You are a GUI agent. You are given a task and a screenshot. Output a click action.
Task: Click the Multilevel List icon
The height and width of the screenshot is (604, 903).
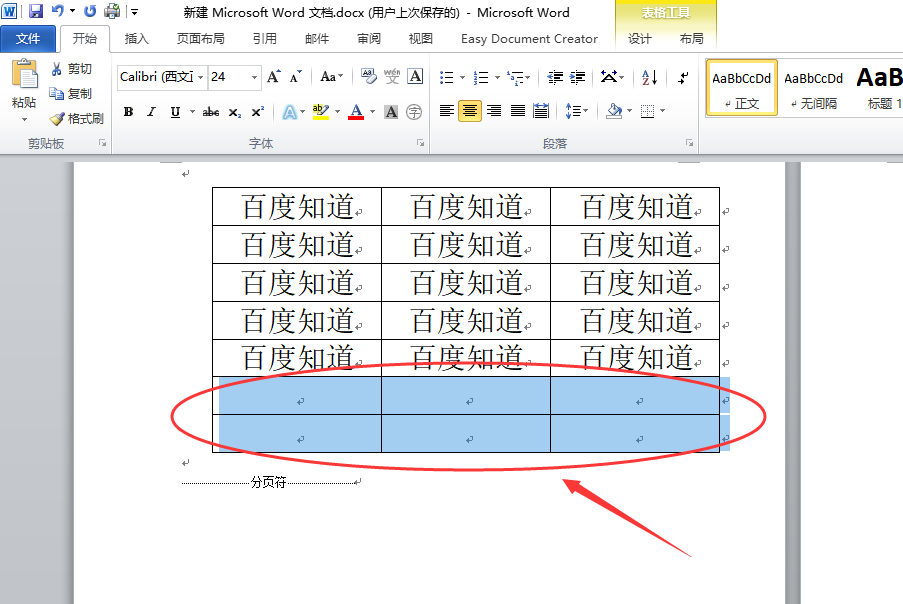pos(515,77)
